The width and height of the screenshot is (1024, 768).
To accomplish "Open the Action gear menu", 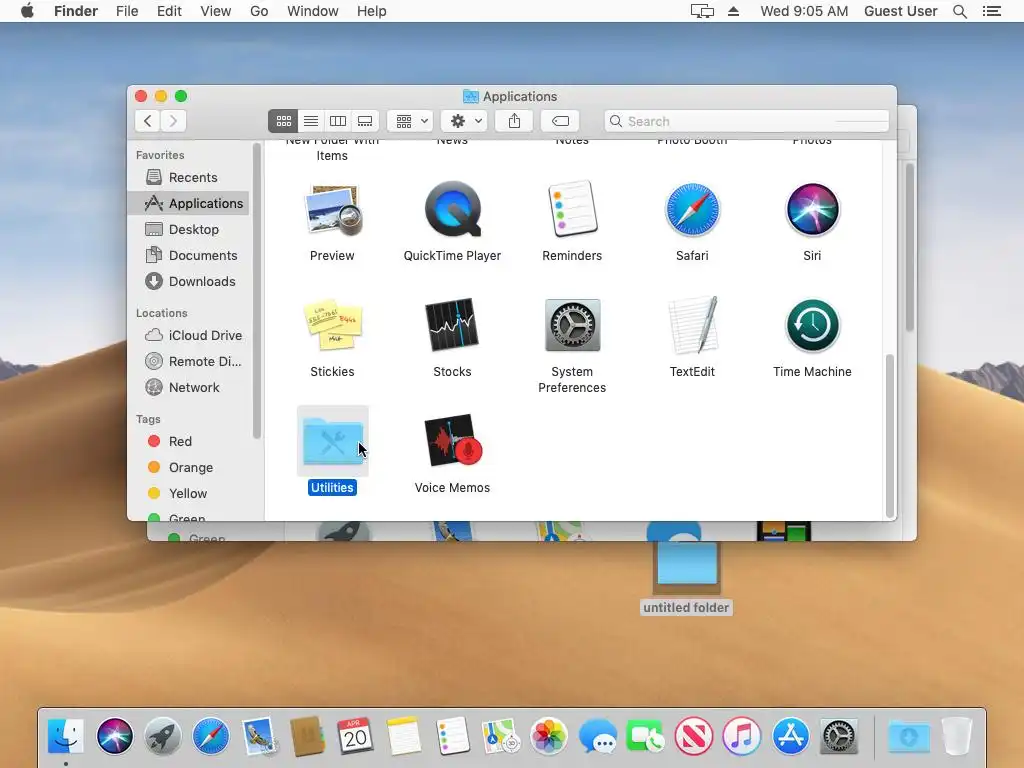I will [464, 121].
